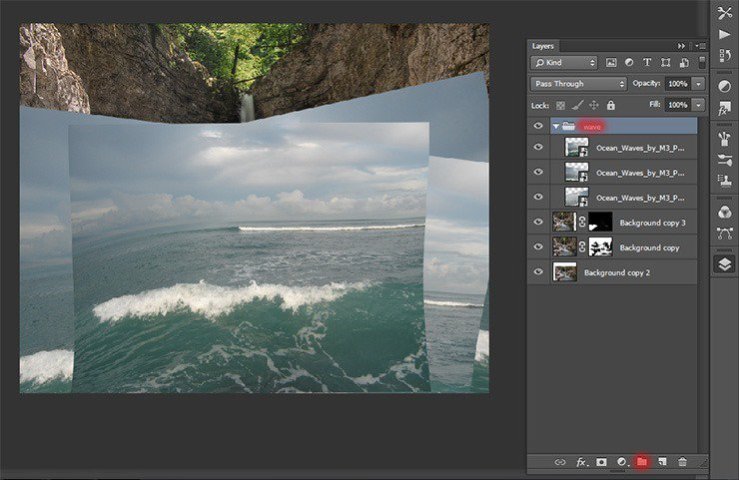Delete layer using the trash icon
The image size is (739, 480).
(682, 461)
